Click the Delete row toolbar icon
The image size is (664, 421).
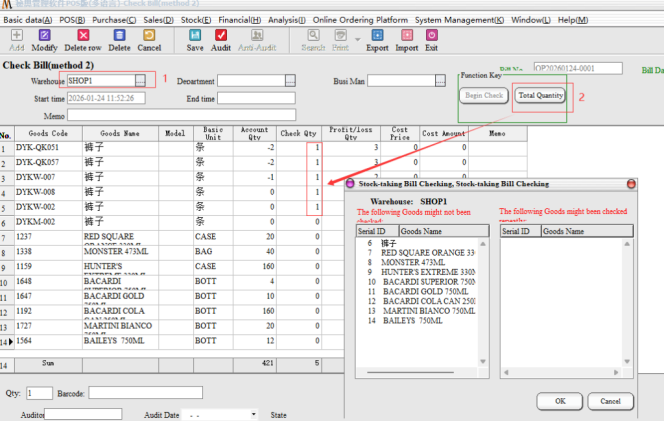point(83,40)
